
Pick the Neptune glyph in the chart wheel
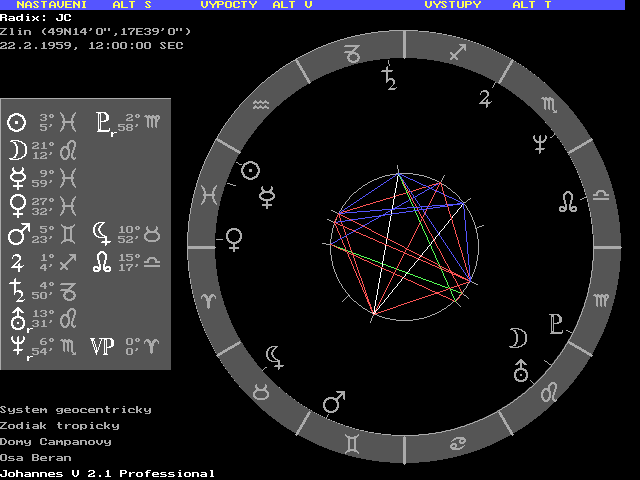point(540,143)
